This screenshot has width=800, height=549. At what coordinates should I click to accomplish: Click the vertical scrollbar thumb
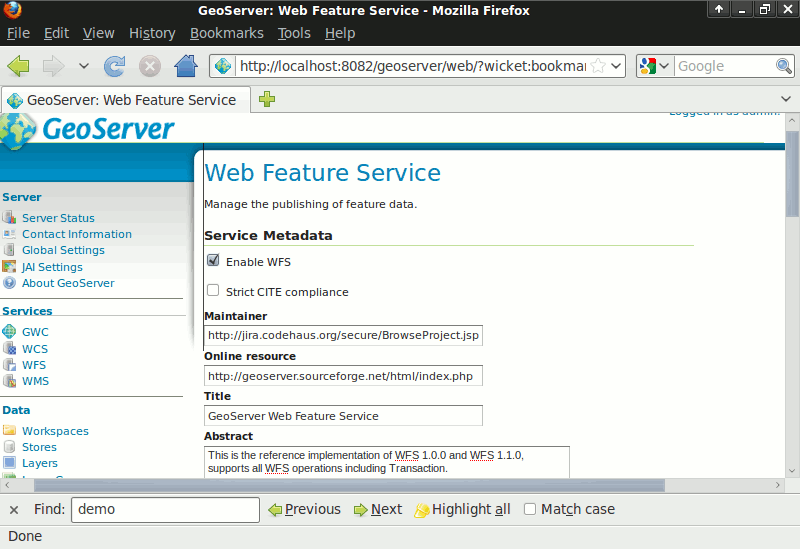pos(792,174)
